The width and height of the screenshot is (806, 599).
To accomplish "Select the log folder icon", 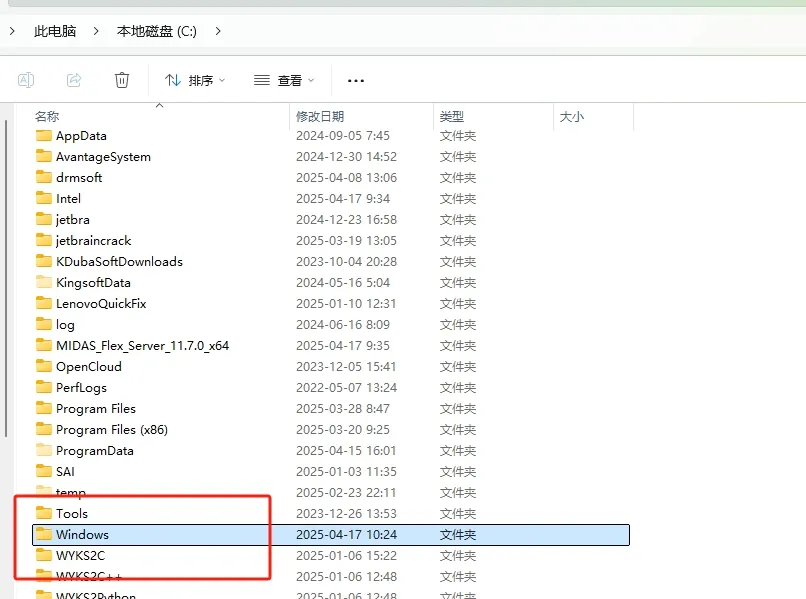I will pos(44,324).
